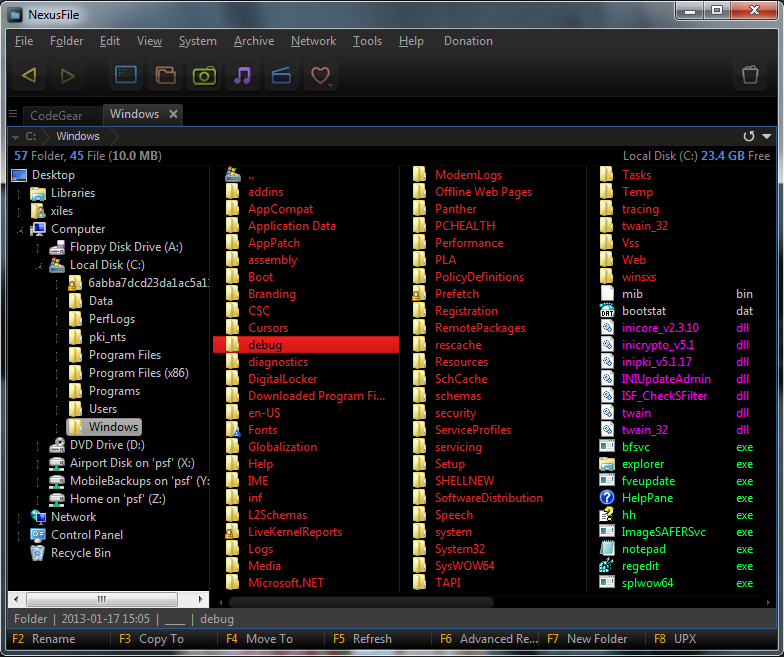This screenshot has height=657, width=784.
Task: Click the HelpPane question mark icon
Action: pos(606,498)
